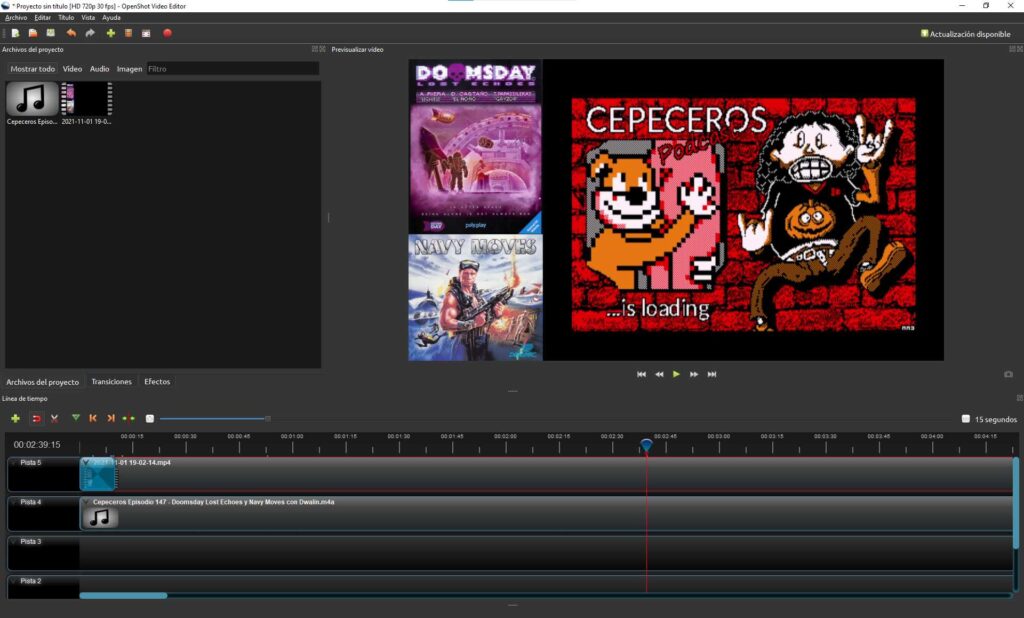
Task: Undo the last action with orange arrow
Action: (71, 33)
